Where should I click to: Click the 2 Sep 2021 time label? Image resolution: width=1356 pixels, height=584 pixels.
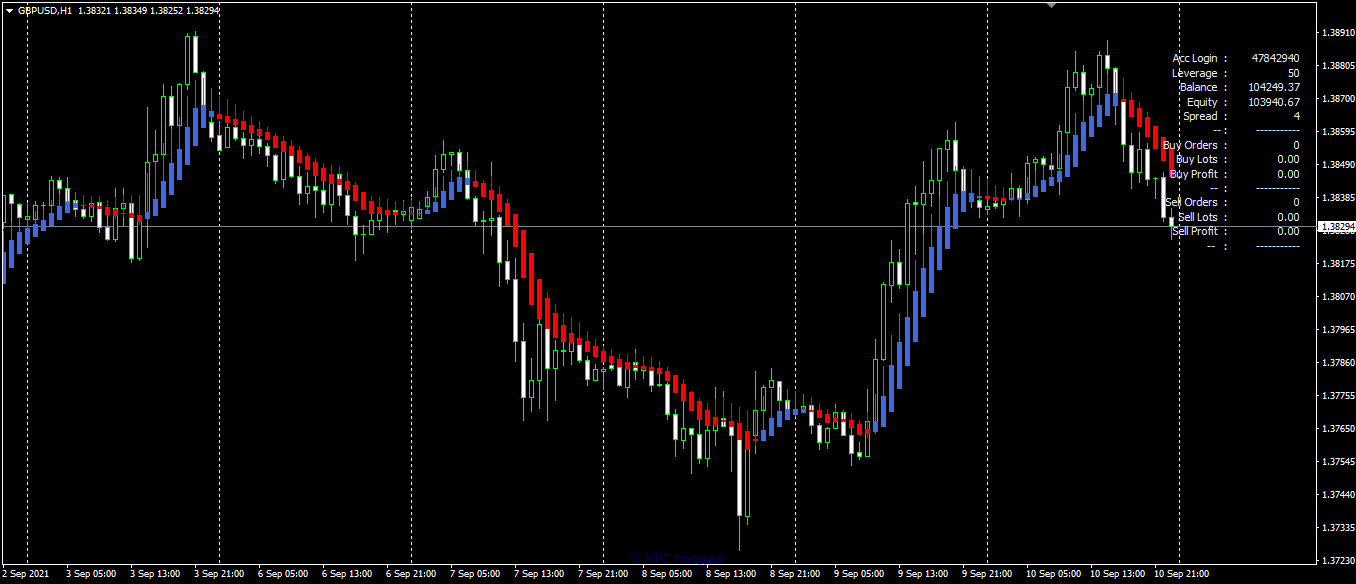click(x=24, y=575)
